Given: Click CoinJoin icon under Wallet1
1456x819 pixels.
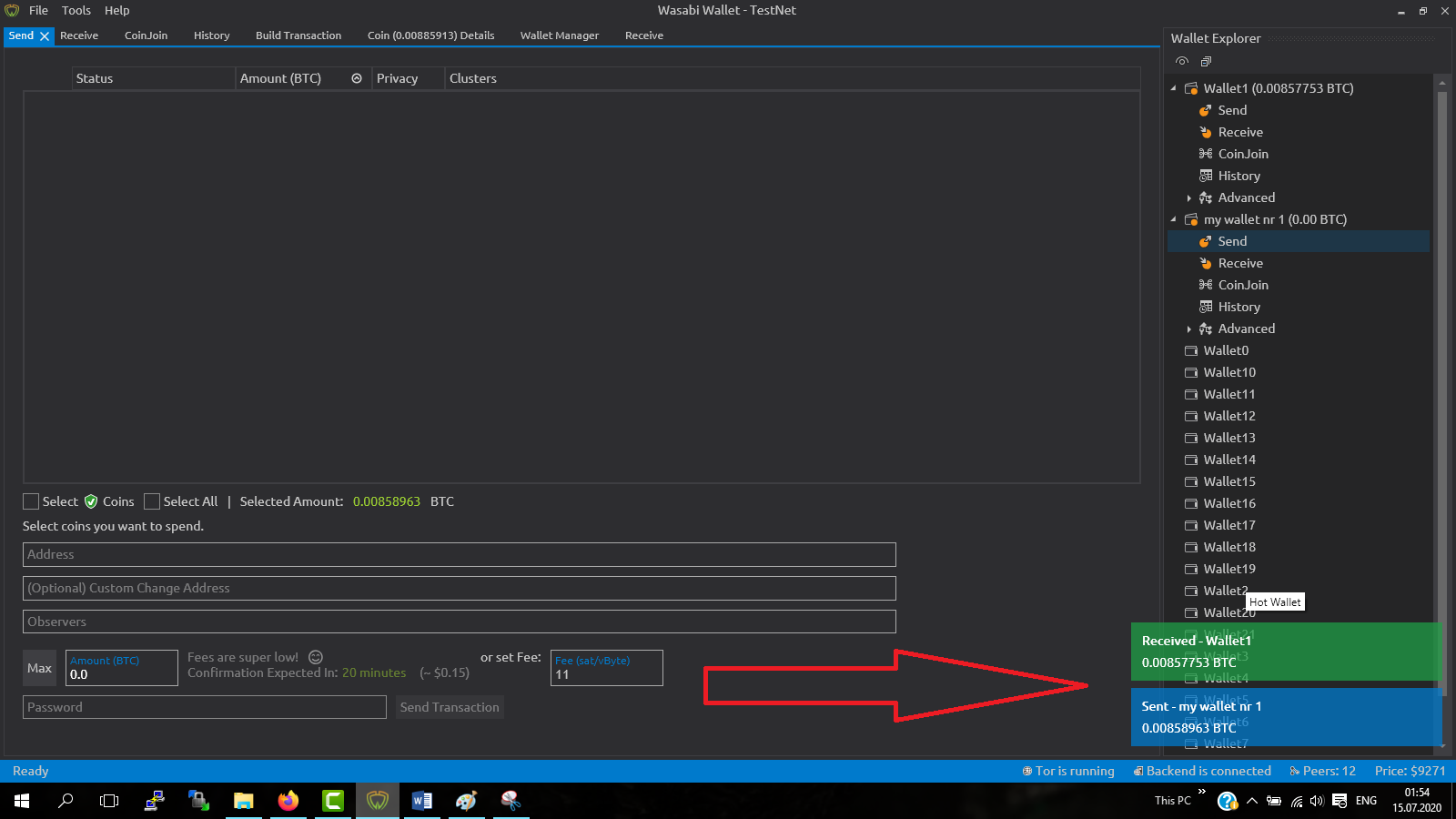Looking at the screenshot, I should click(1205, 154).
